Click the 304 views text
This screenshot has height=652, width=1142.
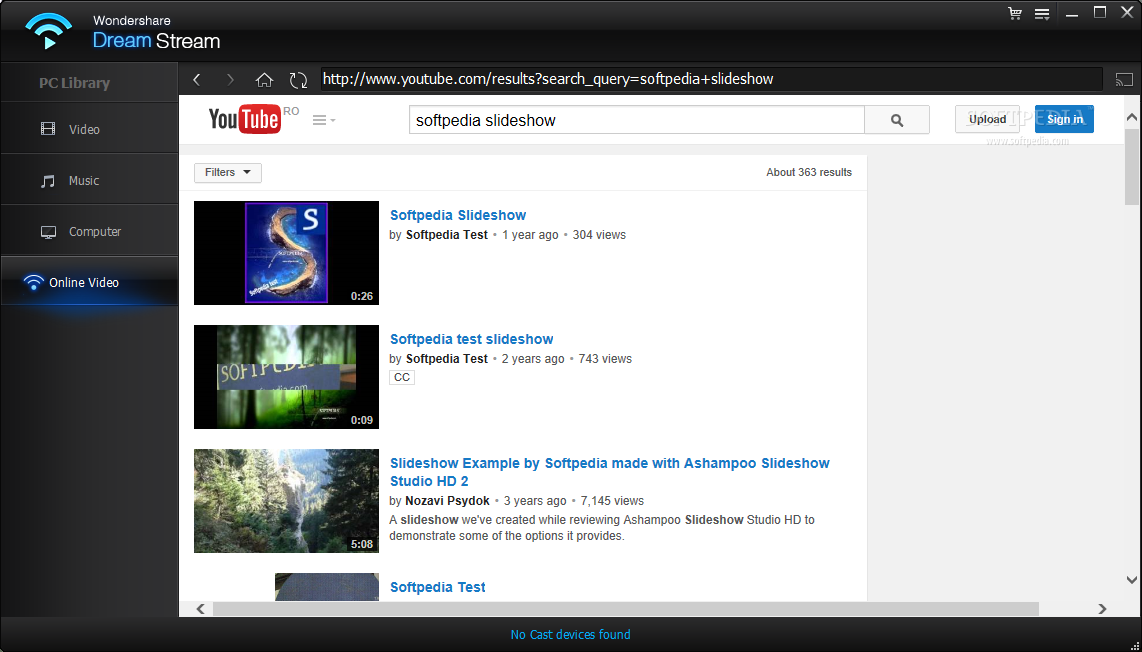pyautogui.click(x=599, y=235)
